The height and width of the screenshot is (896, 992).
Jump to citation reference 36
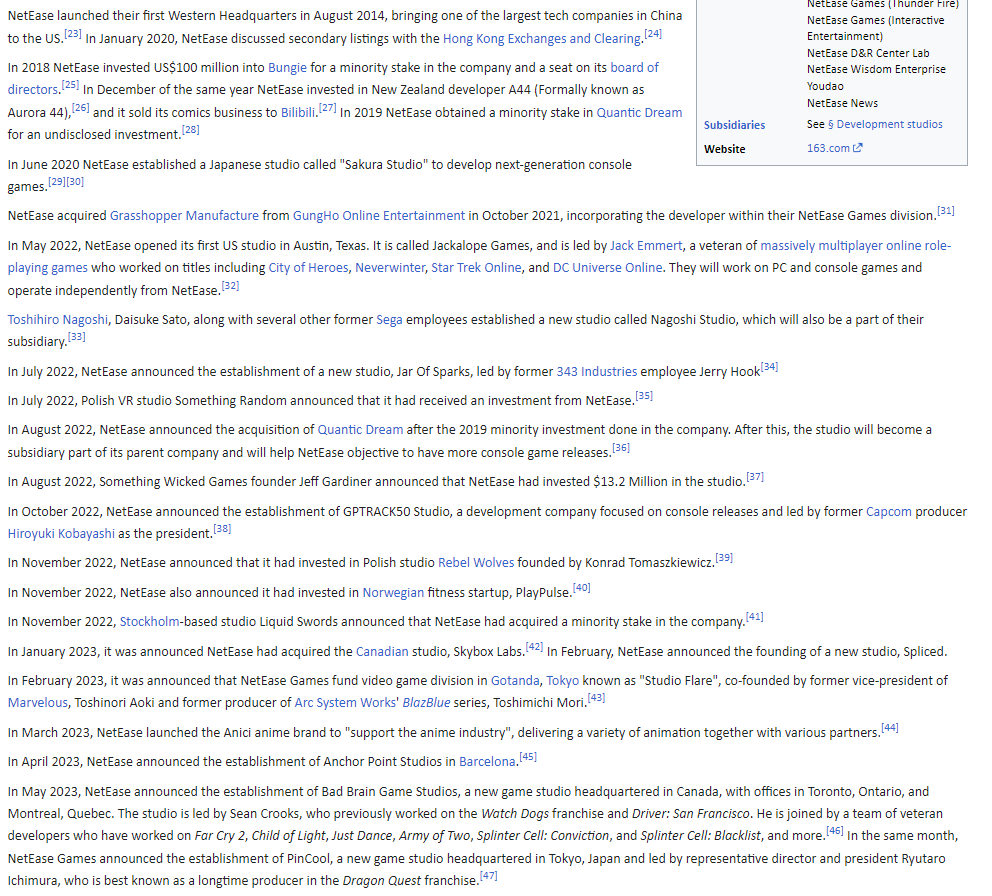click(x=621, y=447)
